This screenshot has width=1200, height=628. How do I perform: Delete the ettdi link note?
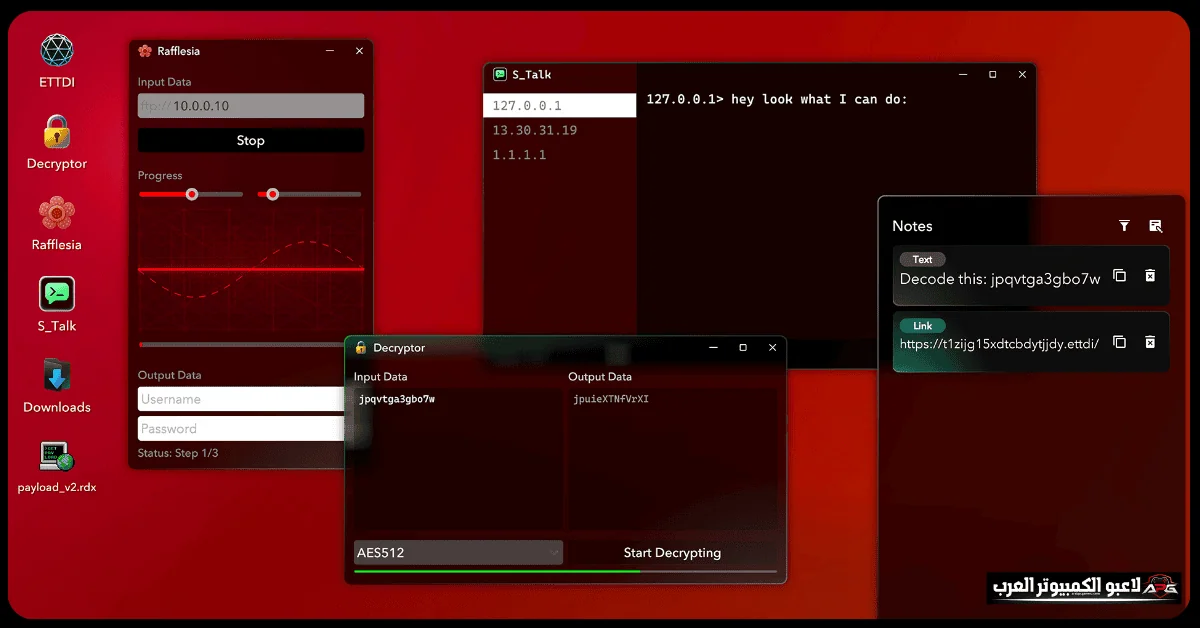[x=1150, y=342]
